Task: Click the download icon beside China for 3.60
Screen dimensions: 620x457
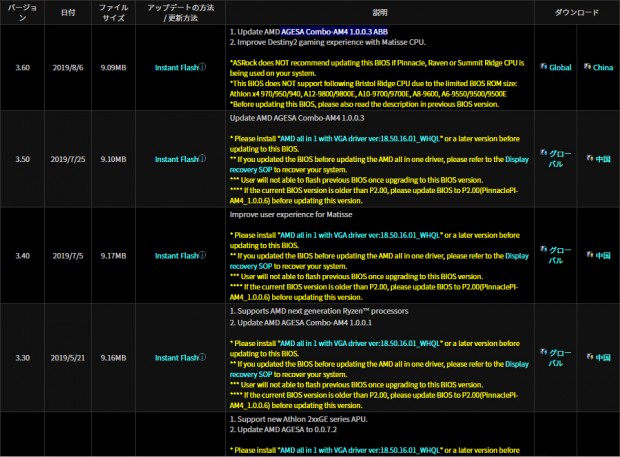Action: pos(588,66)
